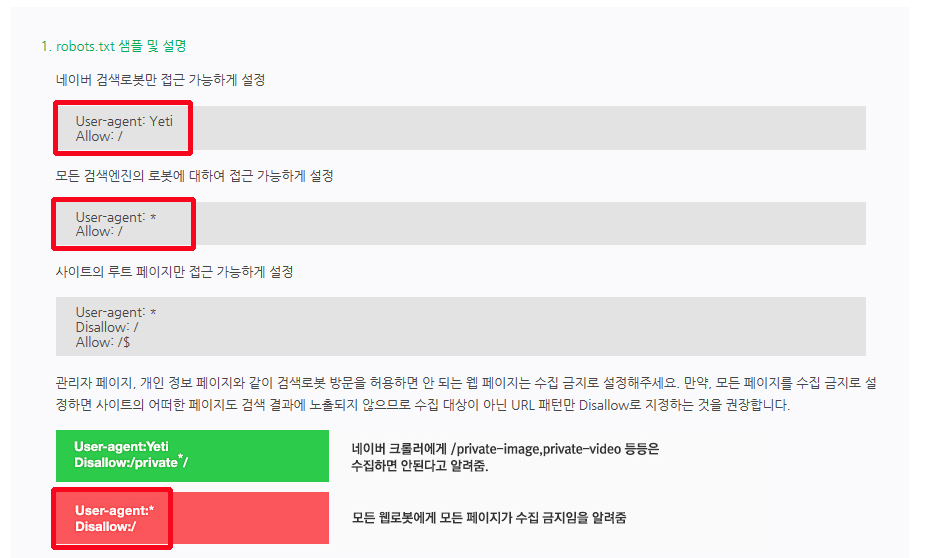Click the paragraph starting with "관리자 페이지"
This screenshot has width=933, height=558.
coord(466,394)
